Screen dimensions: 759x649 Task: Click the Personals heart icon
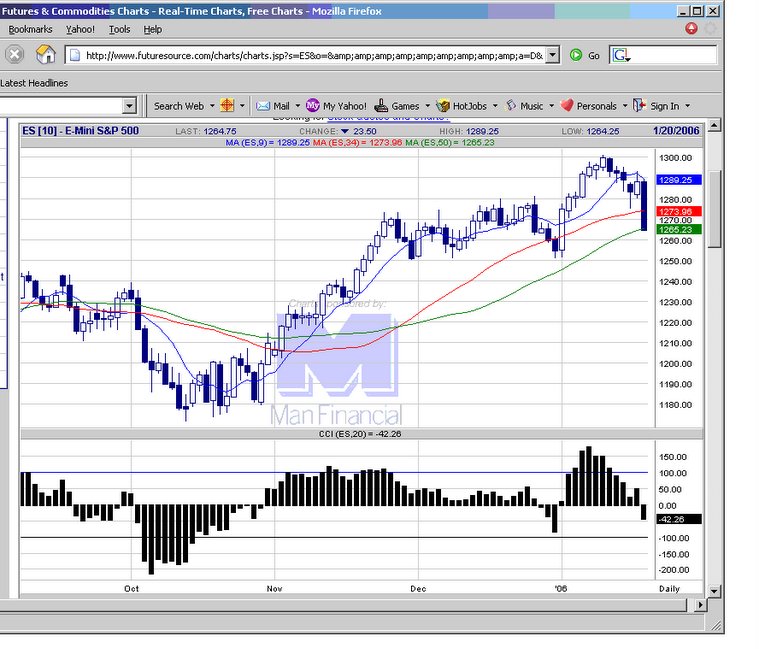(567, 106)
